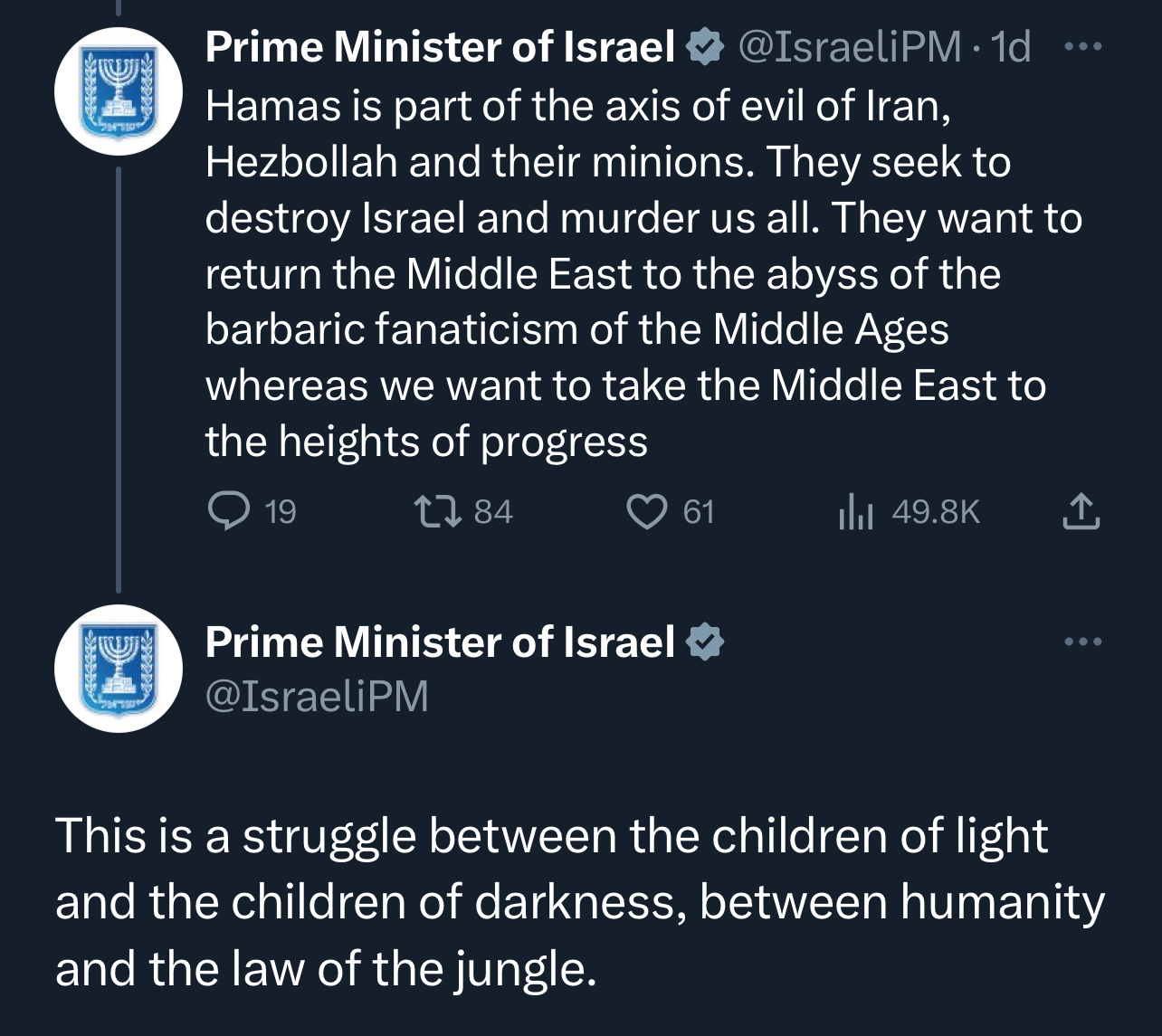This screenshot has height=1036, width=1162.
Task: Open the "Prime Minister of Israel" name on the top tweet
Action: tap(440, 47)
